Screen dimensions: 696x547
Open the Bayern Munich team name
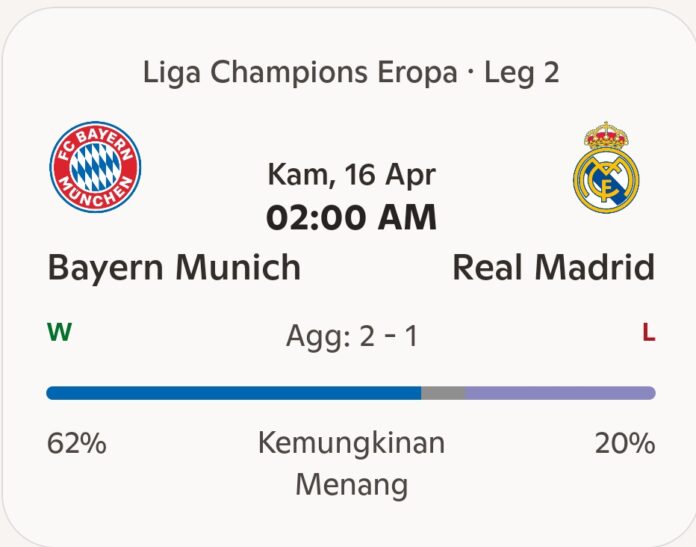(x=174, y=267)
